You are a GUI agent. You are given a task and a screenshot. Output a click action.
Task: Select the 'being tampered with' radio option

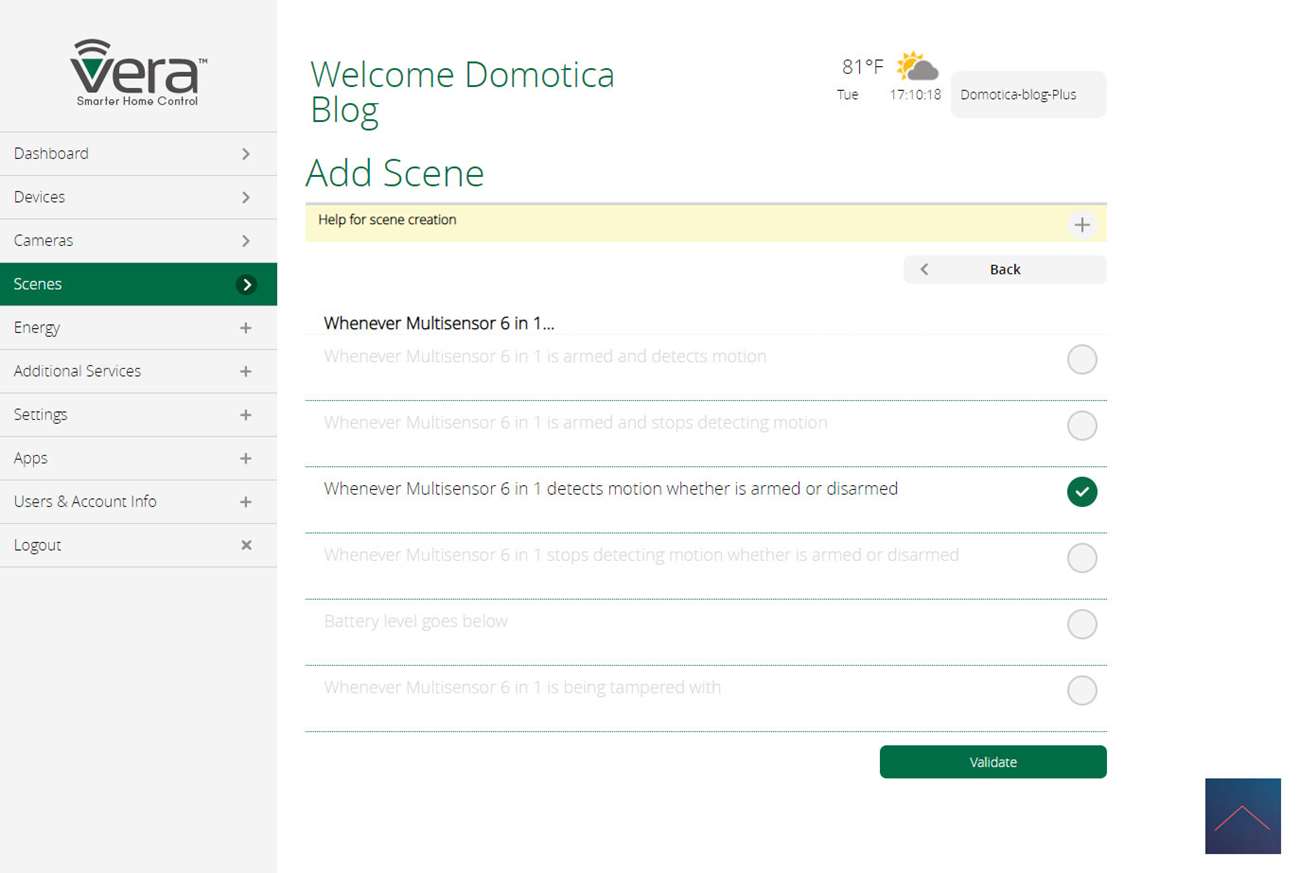coord(1081,691)
